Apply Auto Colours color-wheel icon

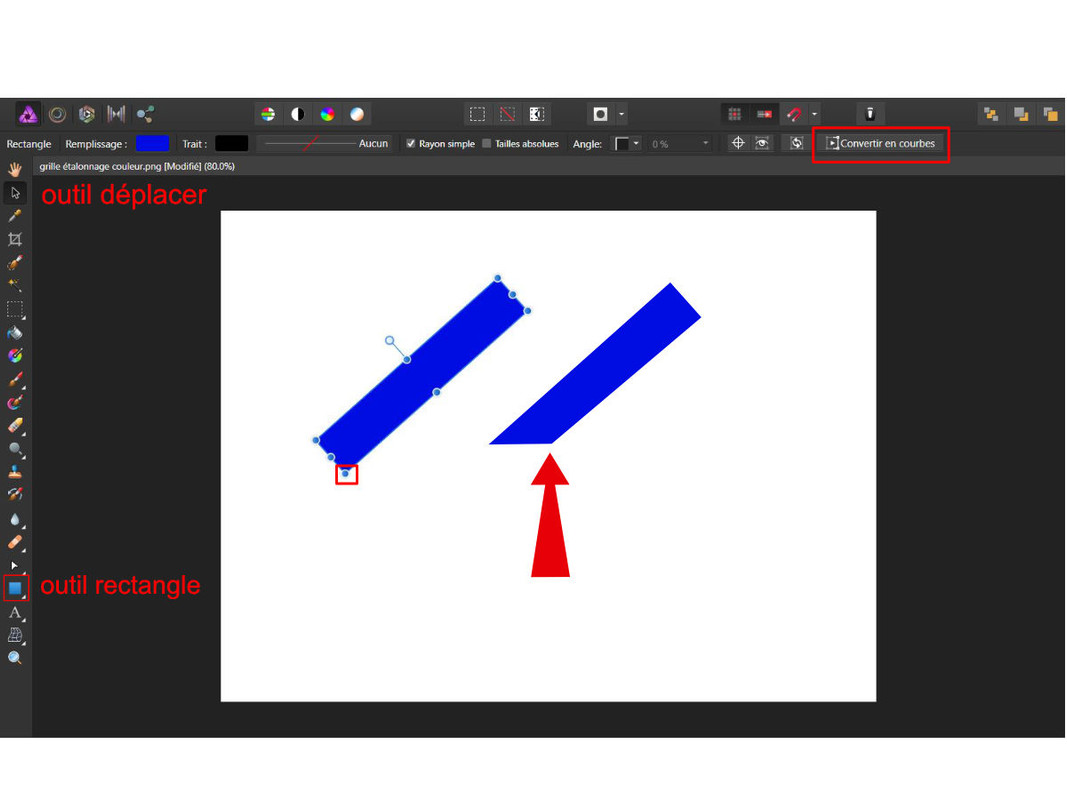click(327, 114)
